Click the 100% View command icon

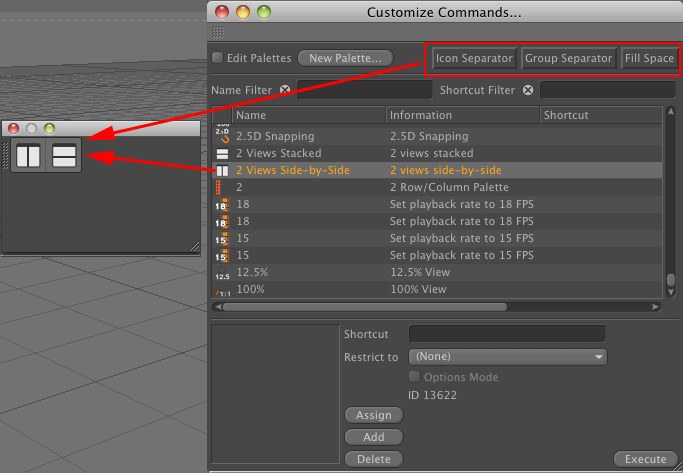tap(222, 289)
